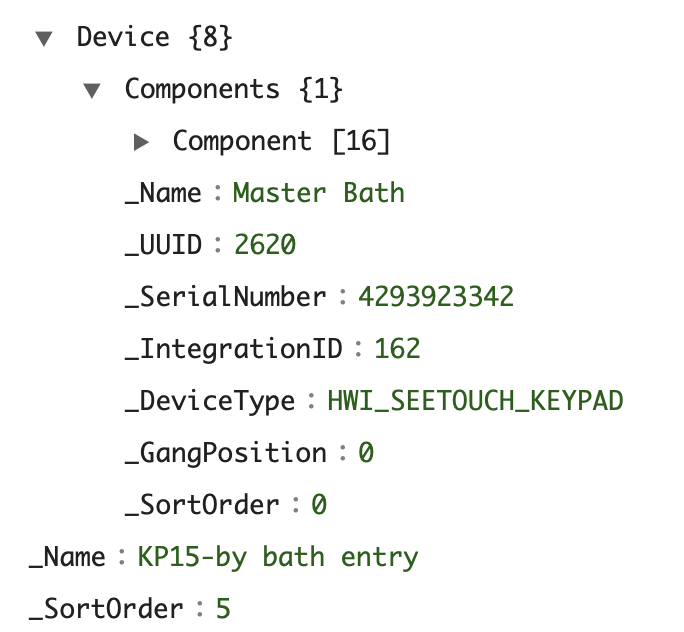Click the _GangPosition value 0
The height and width of the screenshot is (632, 684).
pyautogui.click(x=366, y=453)
